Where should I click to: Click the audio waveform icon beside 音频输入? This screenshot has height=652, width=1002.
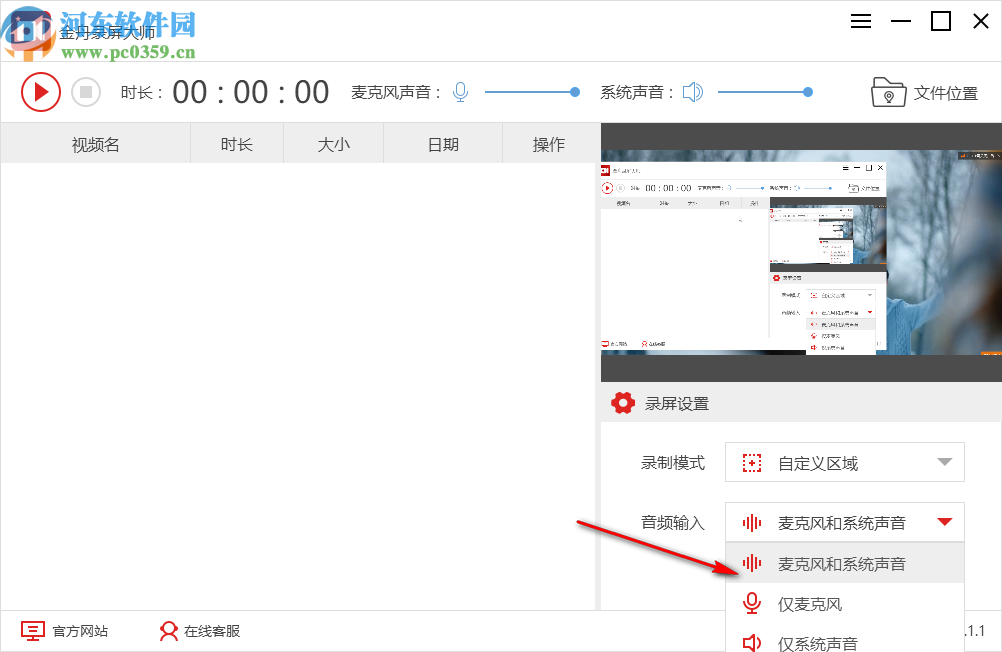[752, 522]
